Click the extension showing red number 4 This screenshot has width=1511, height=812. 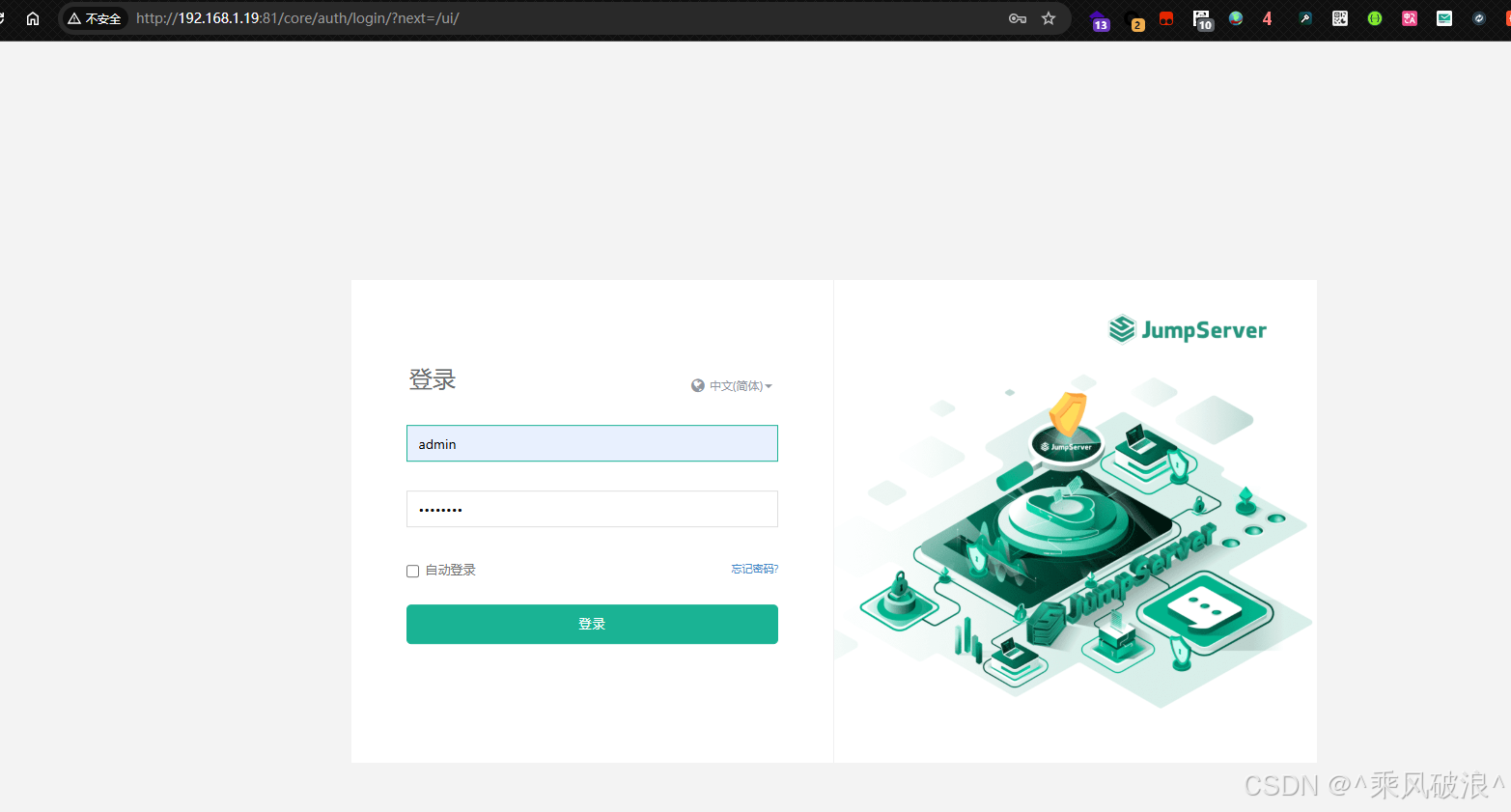pyautogui.click(x=1267, y=17)
